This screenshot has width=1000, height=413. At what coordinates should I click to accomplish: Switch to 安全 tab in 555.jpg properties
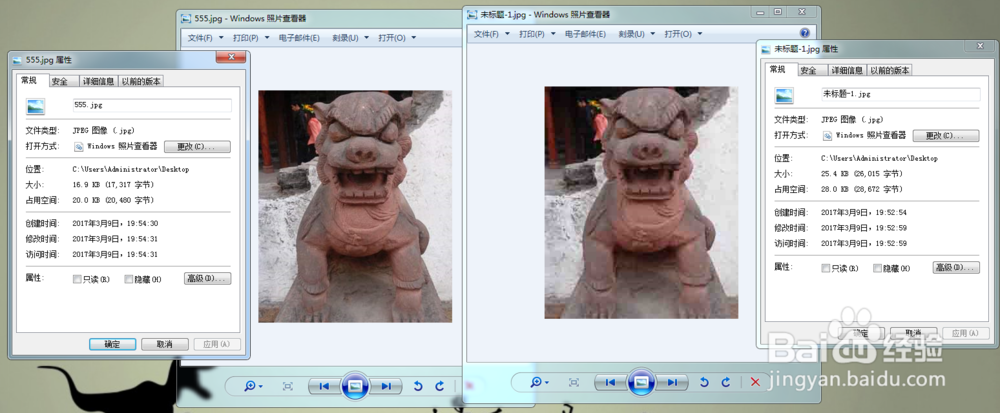tap(61, 81)
